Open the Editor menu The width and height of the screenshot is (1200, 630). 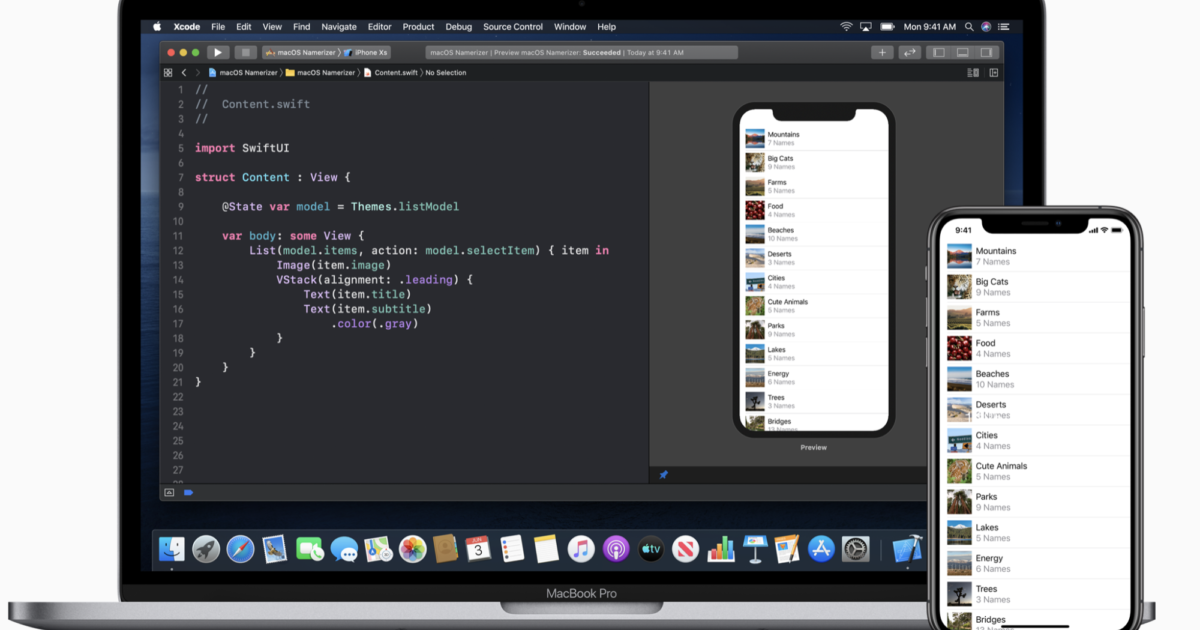point(379,27)
